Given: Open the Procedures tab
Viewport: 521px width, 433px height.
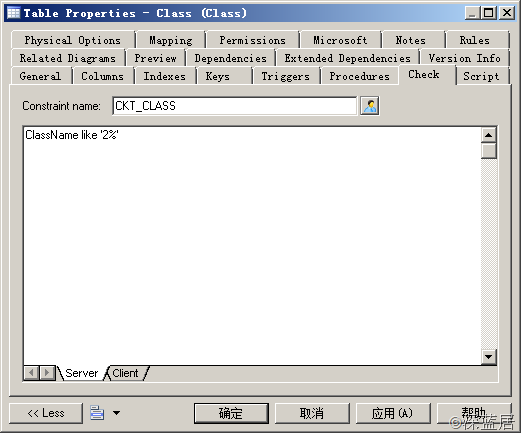Looking at the screenshot, I should coord(360,76).
